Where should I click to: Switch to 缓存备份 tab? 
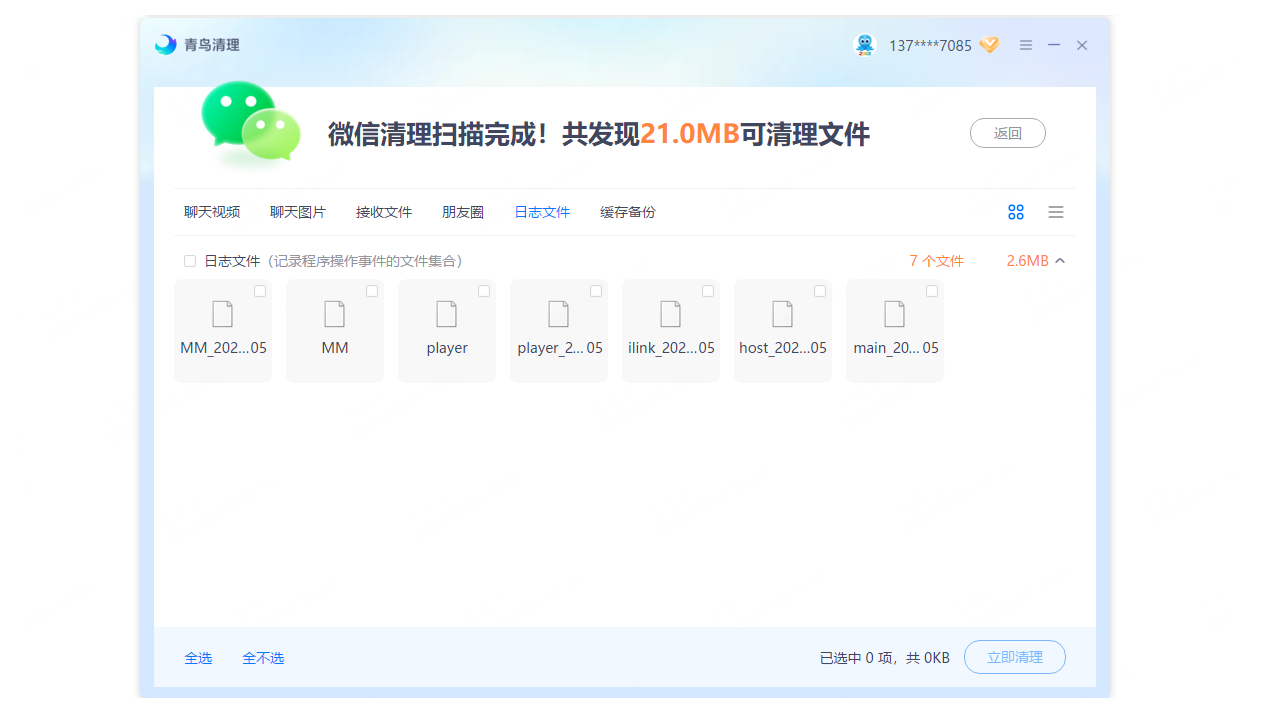(x=628, y=212)
